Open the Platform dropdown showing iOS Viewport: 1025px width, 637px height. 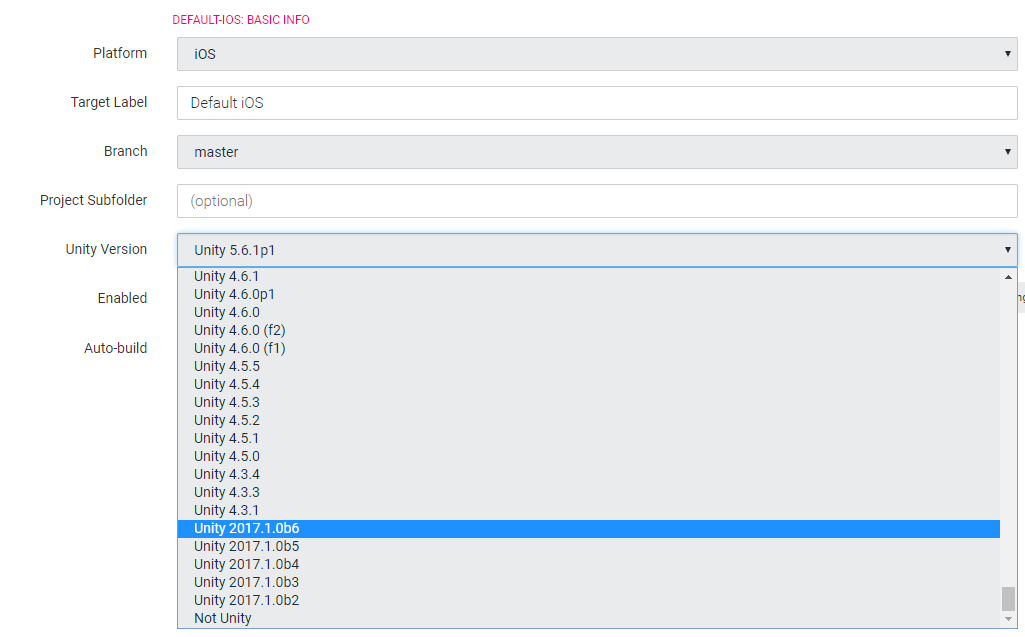point(597,54)
